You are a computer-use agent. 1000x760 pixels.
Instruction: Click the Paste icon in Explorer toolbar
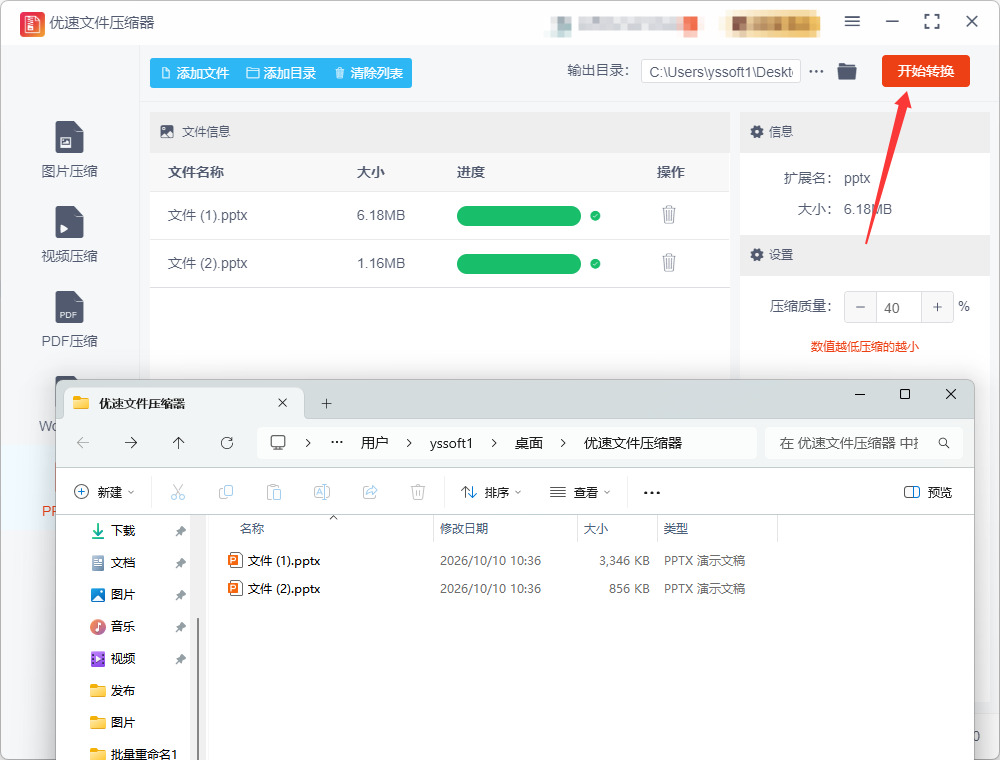pyautogui.click(x=274, y=492)
